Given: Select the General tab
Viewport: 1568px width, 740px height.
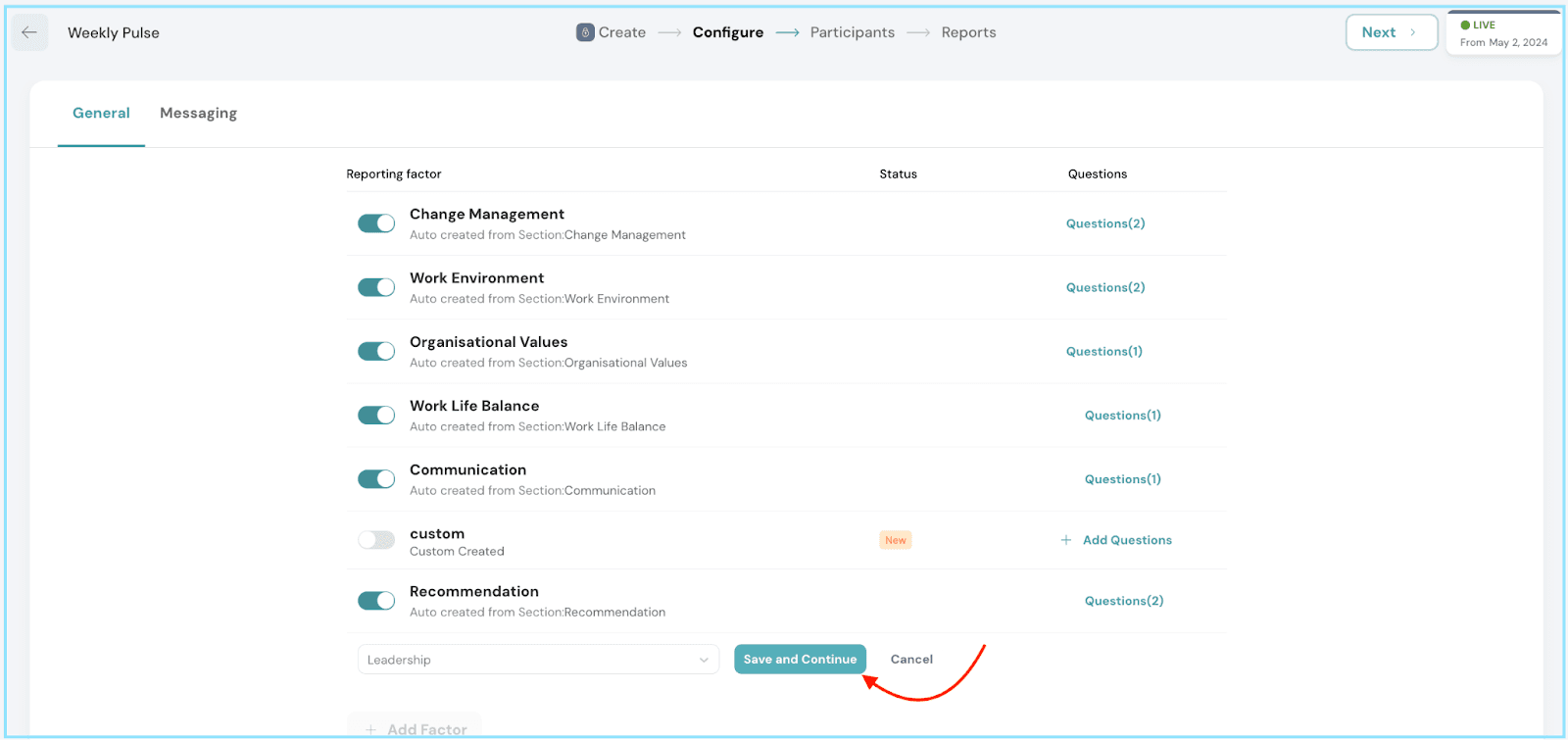Looking at the screenshot, I should point(101,113).
